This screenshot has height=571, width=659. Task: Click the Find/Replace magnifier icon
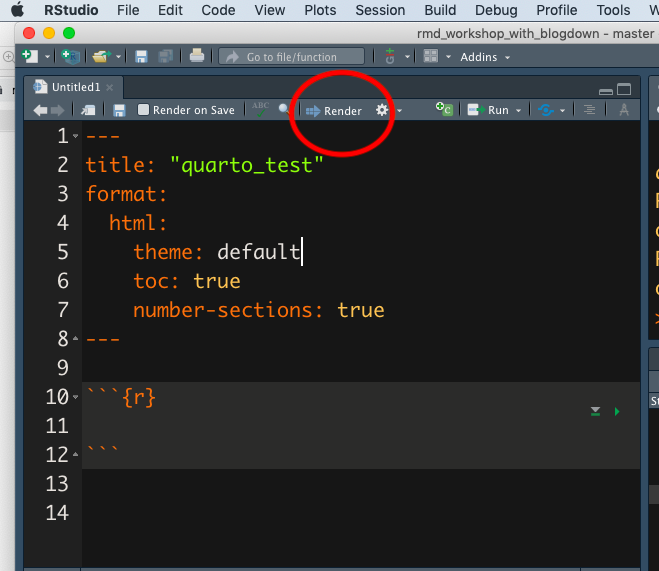coord(284,109)
